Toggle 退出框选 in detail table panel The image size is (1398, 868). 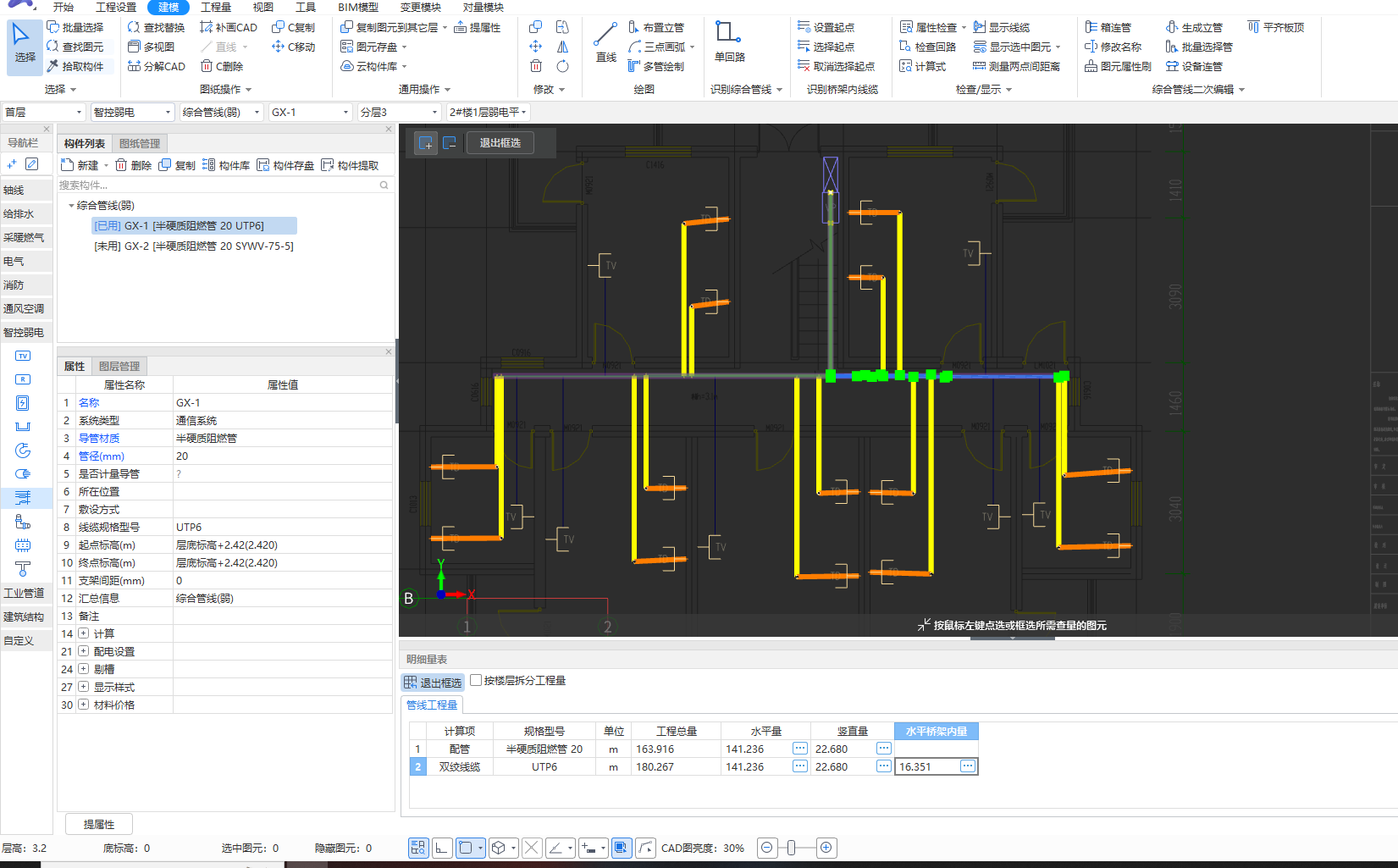433,682
